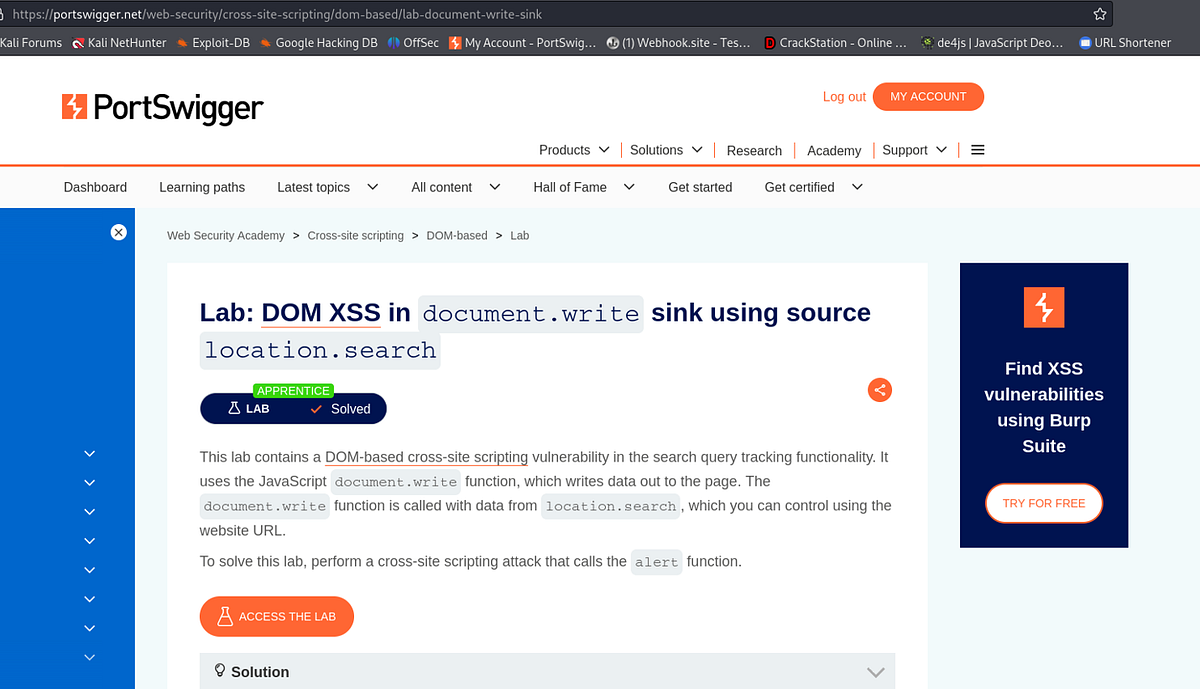
Task: Click the orange share icon
Action: (880, 390)
